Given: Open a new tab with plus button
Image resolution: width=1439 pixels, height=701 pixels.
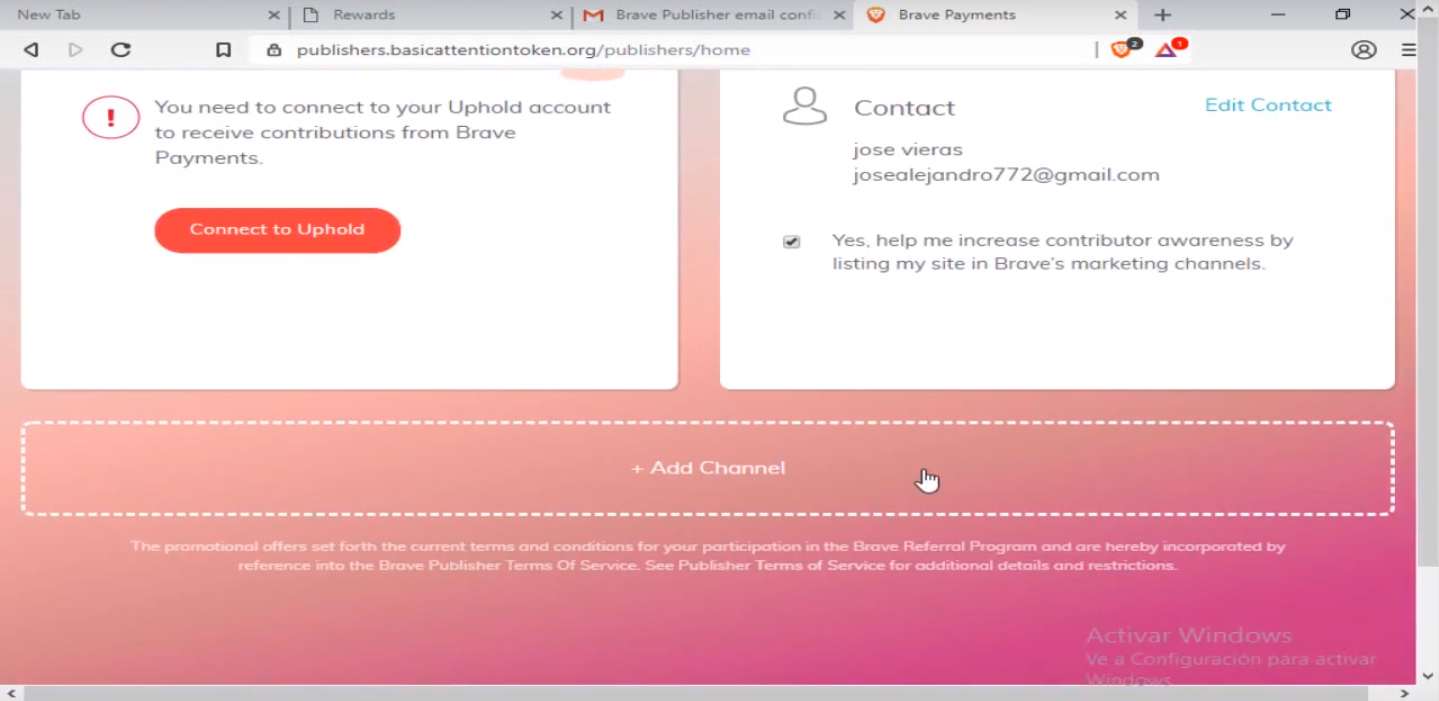Looking at the screenshot, I should point(1162,15).
